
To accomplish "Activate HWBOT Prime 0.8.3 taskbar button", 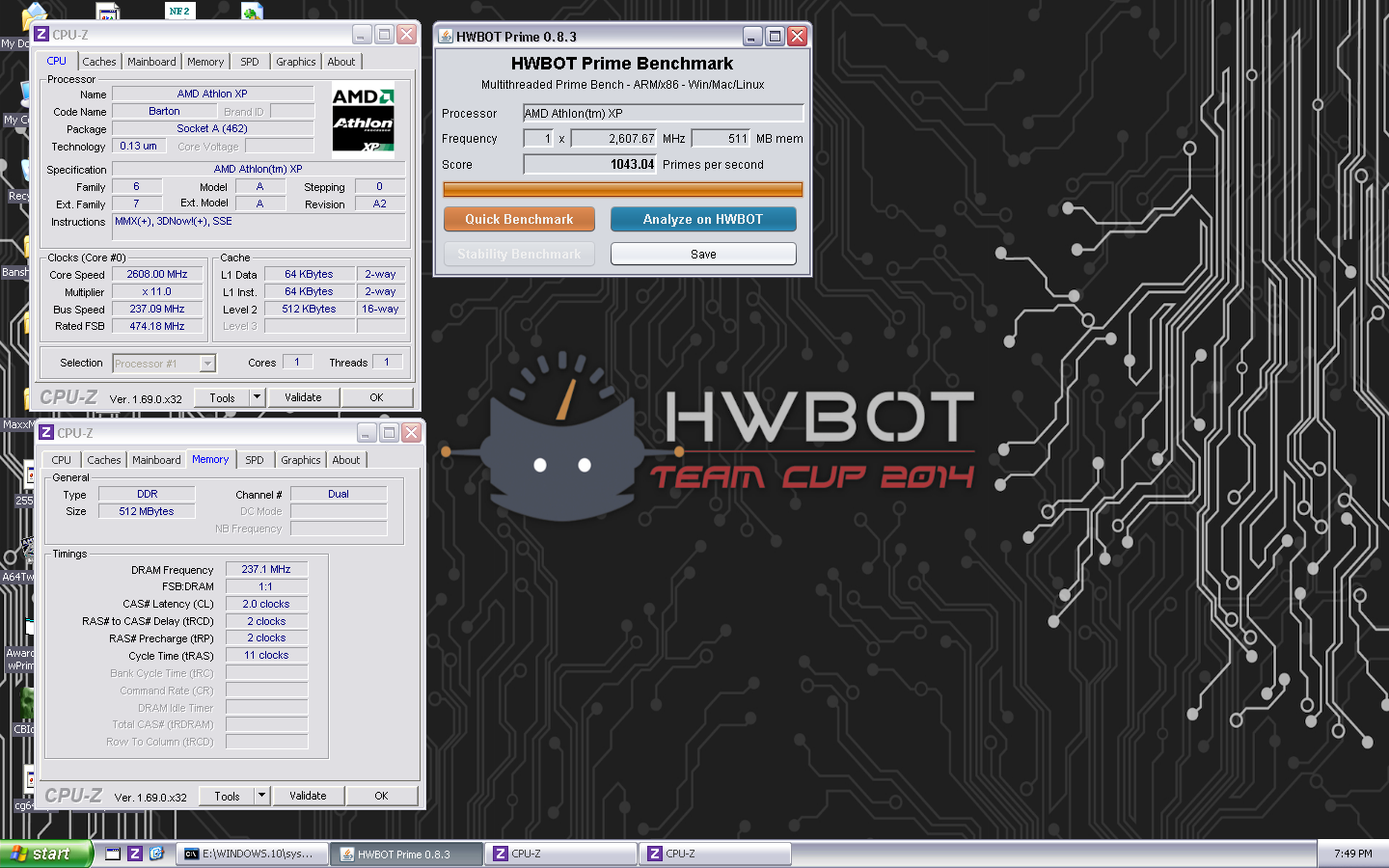I will (406, 854).
